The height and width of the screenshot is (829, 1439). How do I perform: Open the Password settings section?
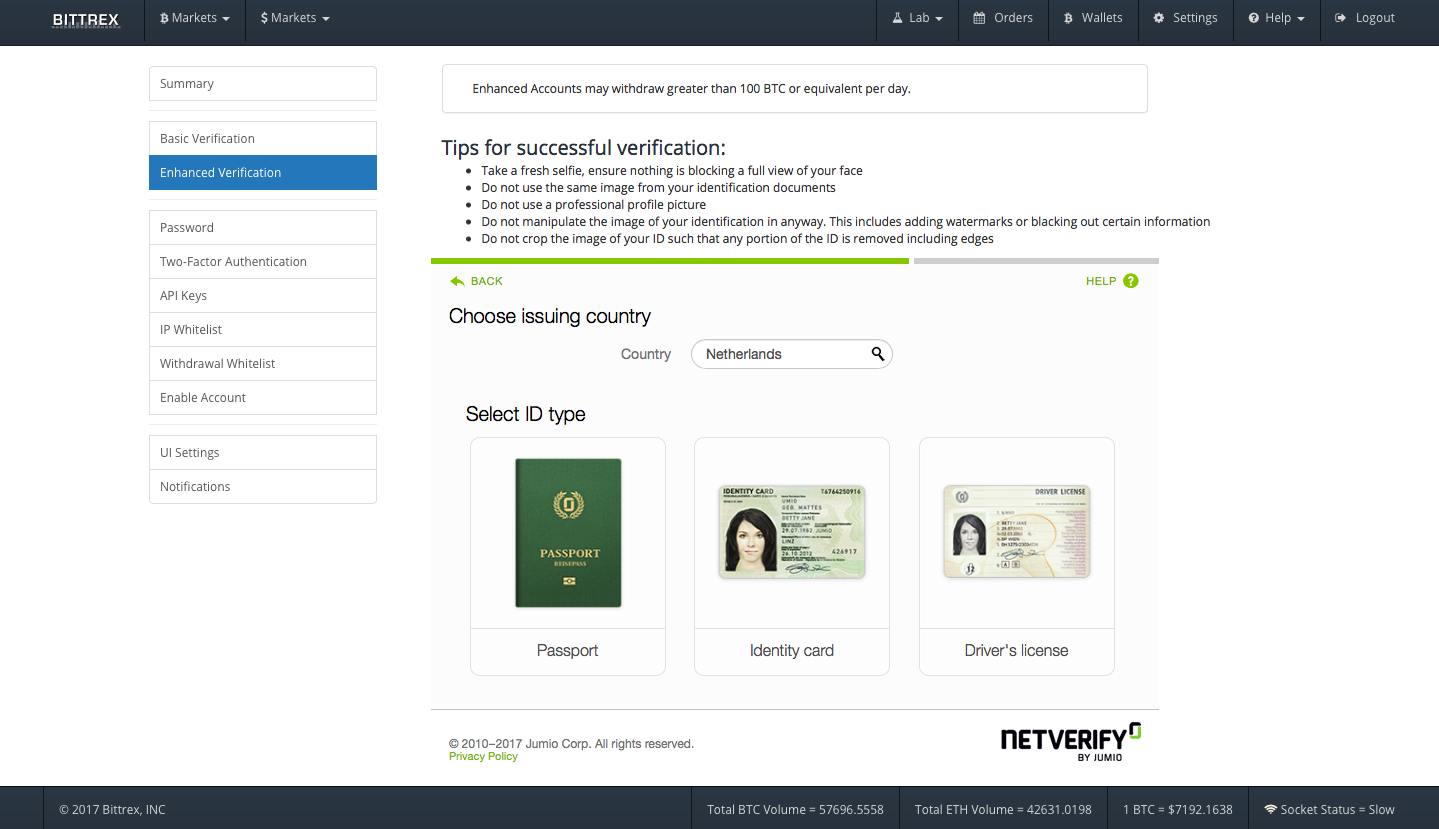[263, 227]
